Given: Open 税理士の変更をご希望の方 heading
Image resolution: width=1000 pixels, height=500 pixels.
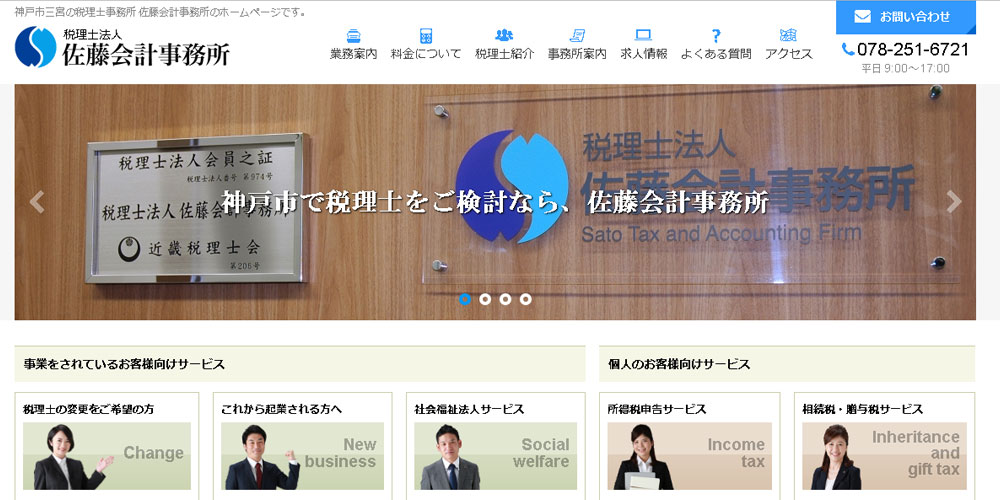Looking at the screenshot, I should [x=89, y=409].
